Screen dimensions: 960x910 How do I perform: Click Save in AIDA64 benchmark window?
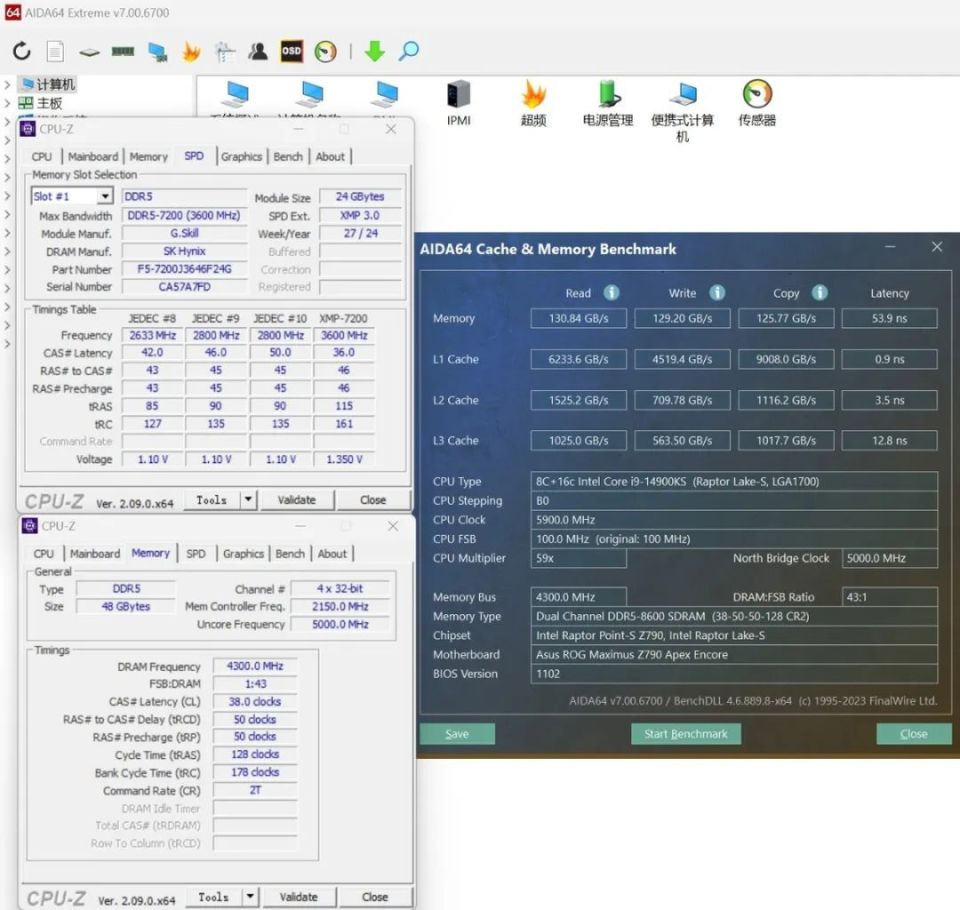click(x=457, y=734)
